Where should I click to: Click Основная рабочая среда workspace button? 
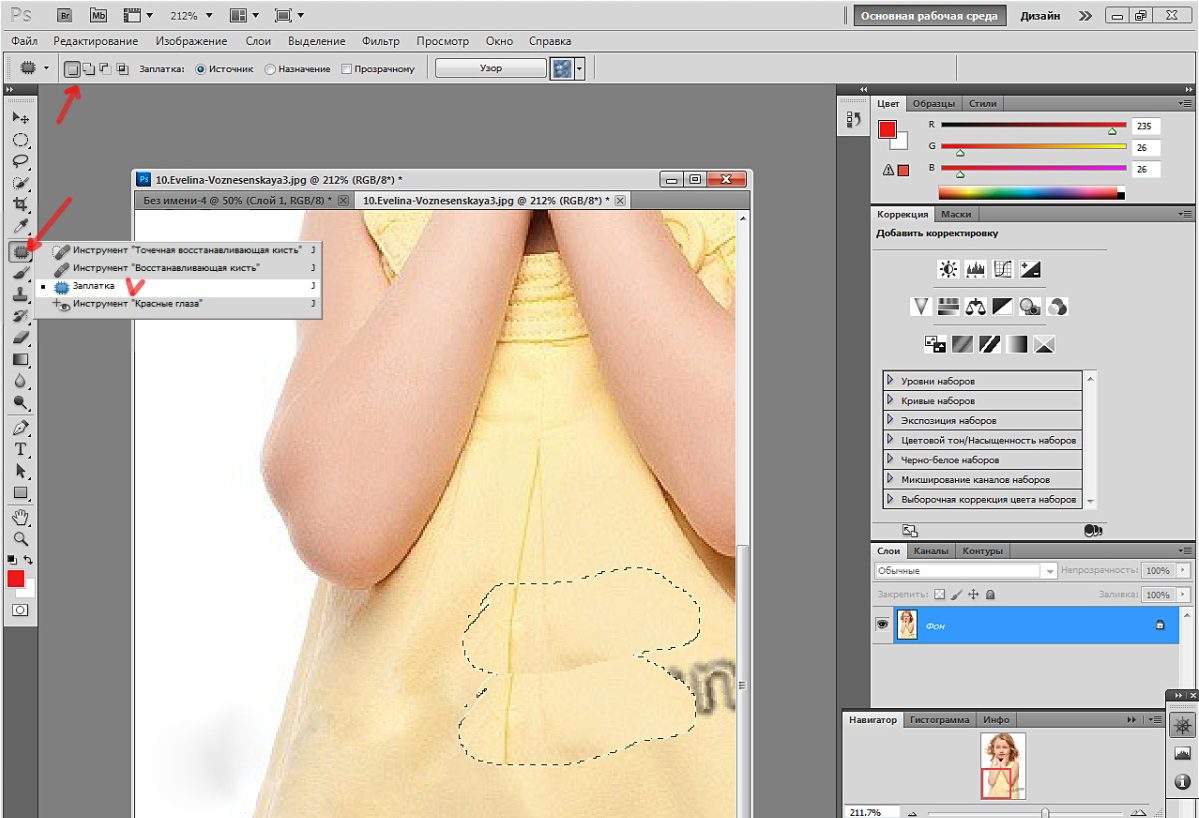point(929,15)
